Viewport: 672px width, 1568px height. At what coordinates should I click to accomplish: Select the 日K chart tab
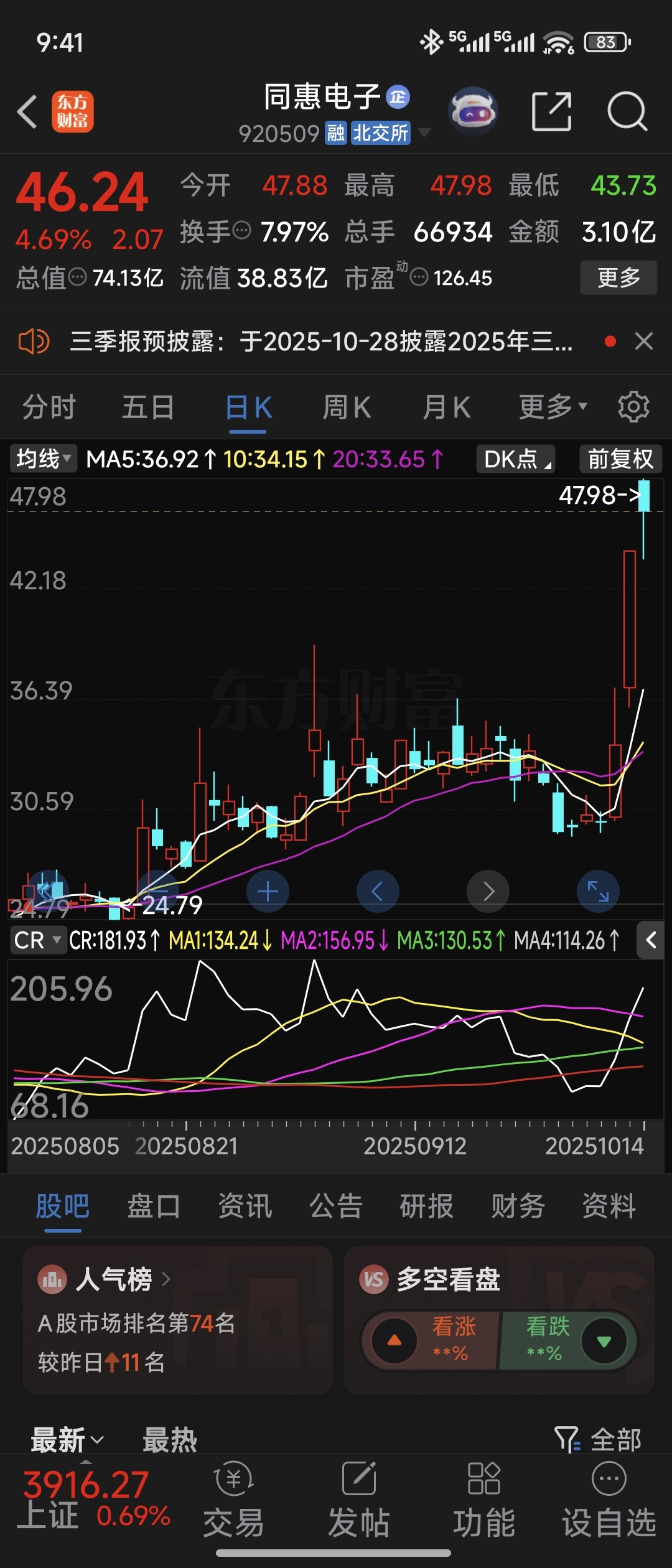tap(248, 408)
